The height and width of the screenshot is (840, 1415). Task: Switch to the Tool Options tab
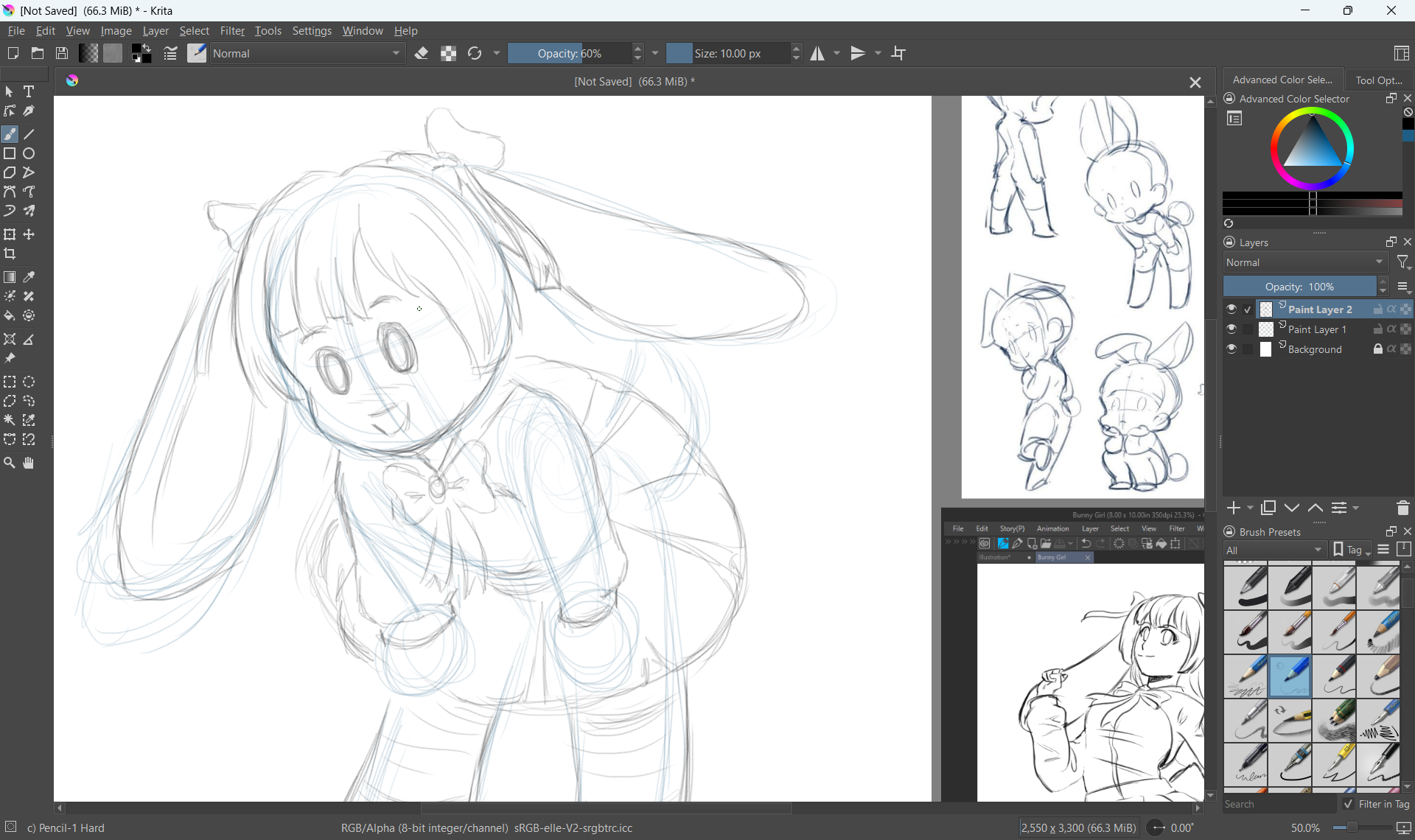[1377, 80]
